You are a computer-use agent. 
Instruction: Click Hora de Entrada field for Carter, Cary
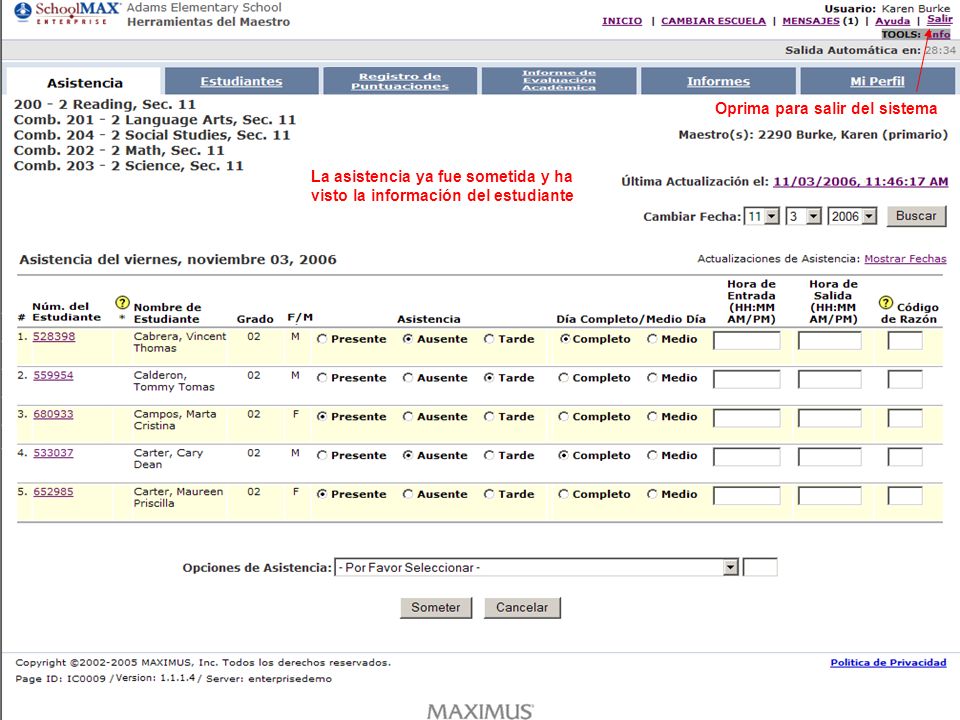pyautogui.click(x=747, y=457)
